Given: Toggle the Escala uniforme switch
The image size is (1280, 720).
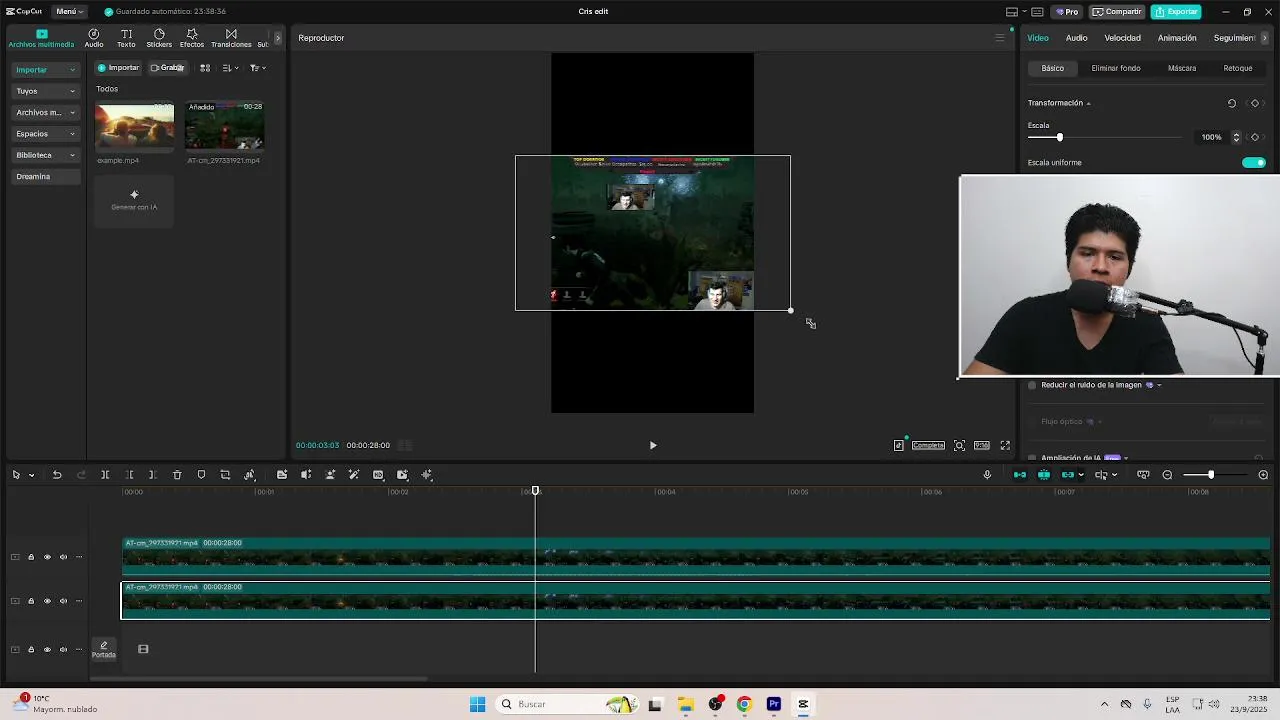Looking at the screenshot, I should tap(1254, 162).
